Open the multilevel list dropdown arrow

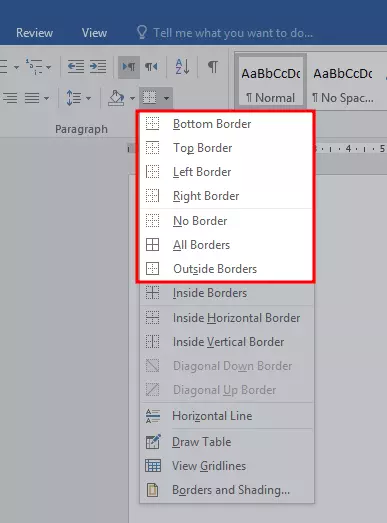pyautogui.click(x=49, y=67)
